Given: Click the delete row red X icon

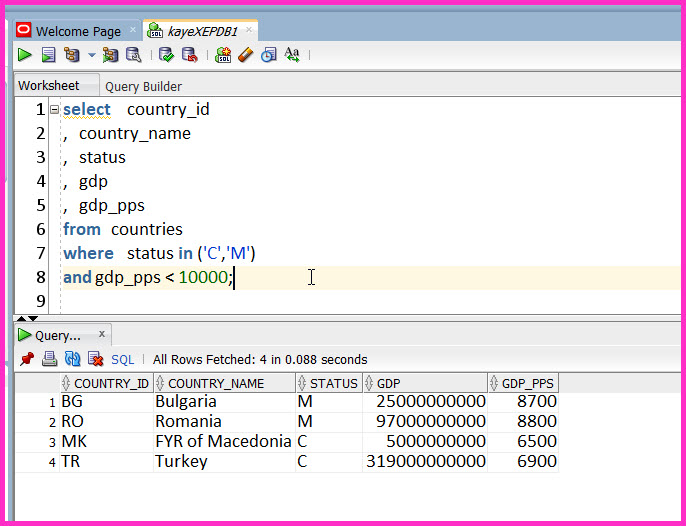Looking at the screenshot, I should tap(95, 359).
